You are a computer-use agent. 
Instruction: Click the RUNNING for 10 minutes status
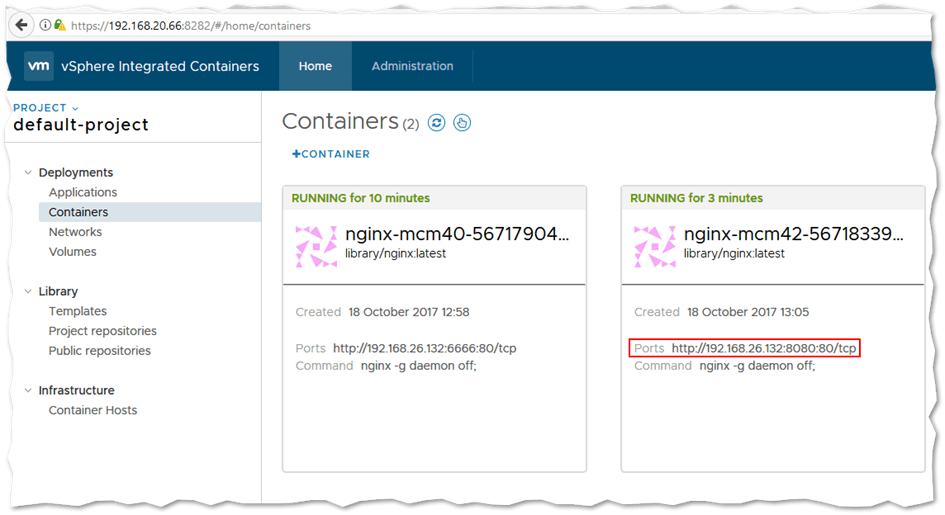(360, 198)
